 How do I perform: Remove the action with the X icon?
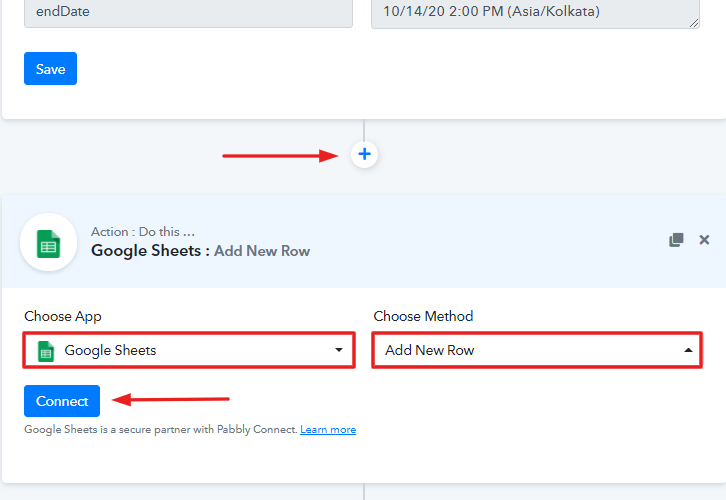[x=704, y=240]
